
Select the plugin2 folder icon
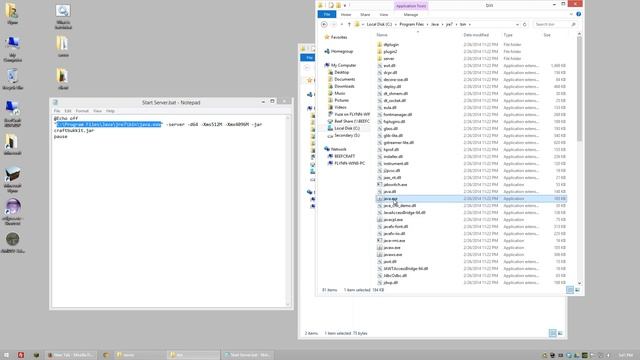tap(380, 51)
